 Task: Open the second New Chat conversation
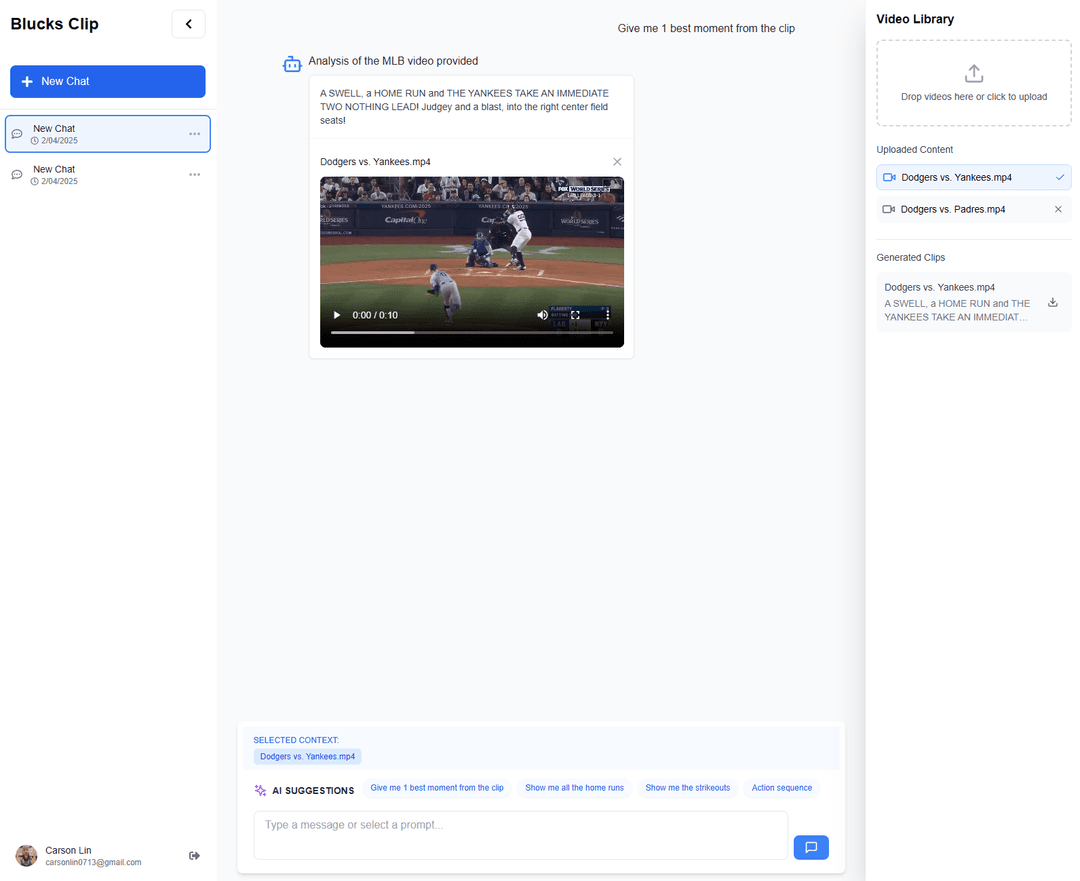click(107, 174)
